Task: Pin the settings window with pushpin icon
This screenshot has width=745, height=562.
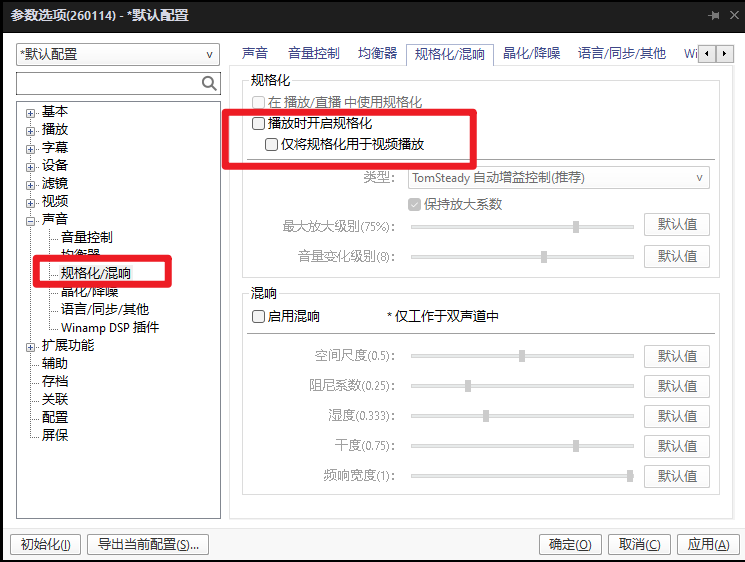Action: tap(713, 16)
